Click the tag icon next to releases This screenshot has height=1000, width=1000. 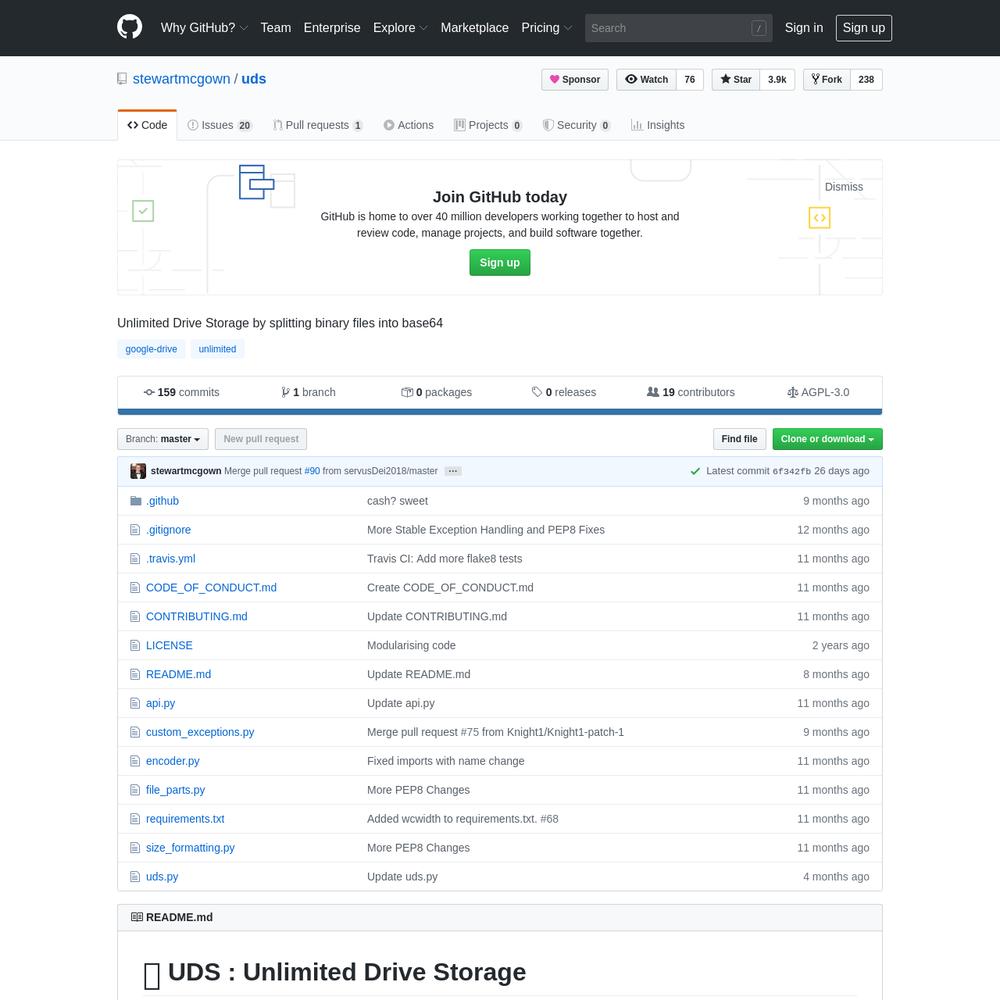pyautogui.click(x=537, y=392)
